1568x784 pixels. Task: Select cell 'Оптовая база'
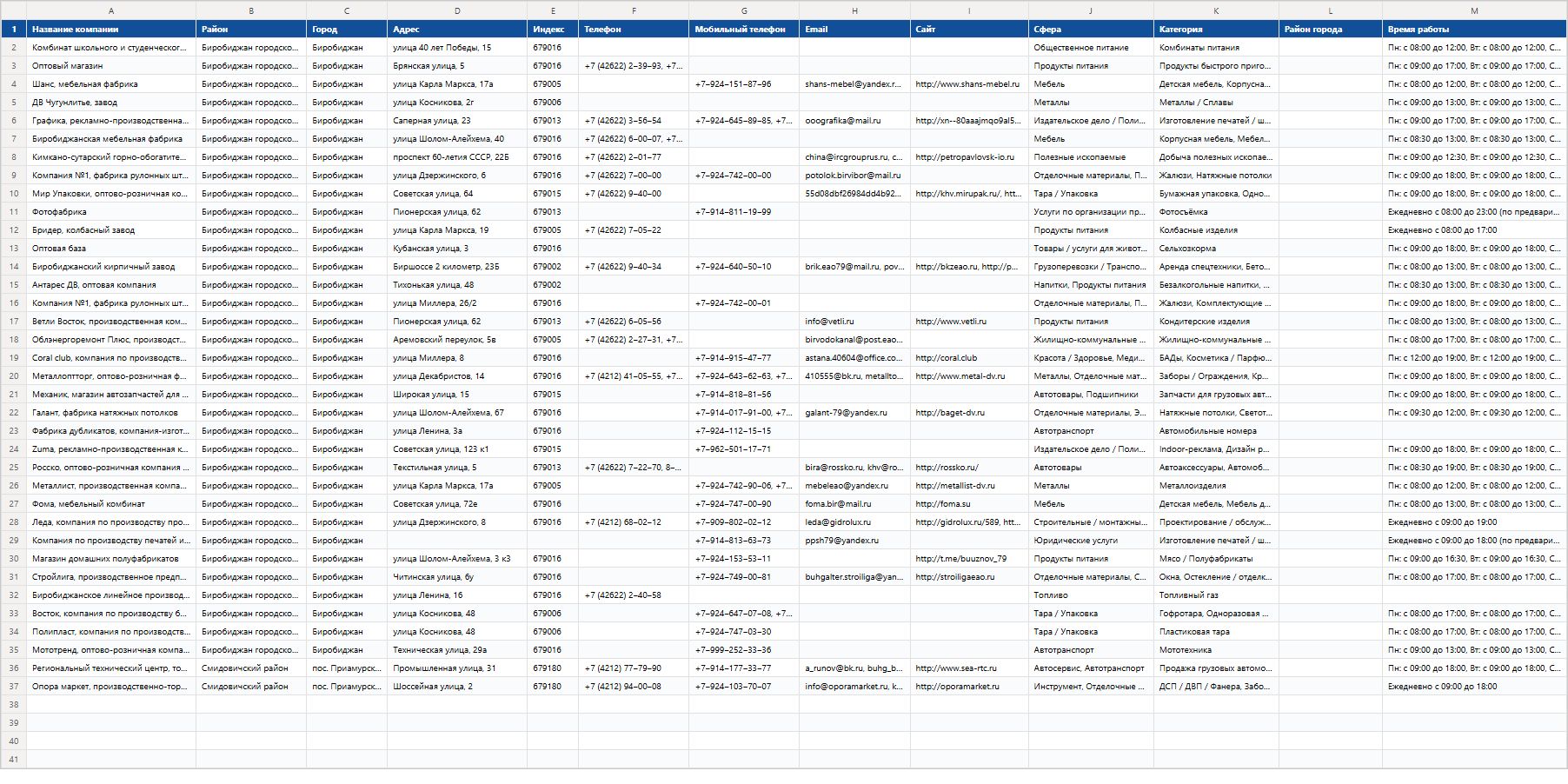[x=111, y=249]
